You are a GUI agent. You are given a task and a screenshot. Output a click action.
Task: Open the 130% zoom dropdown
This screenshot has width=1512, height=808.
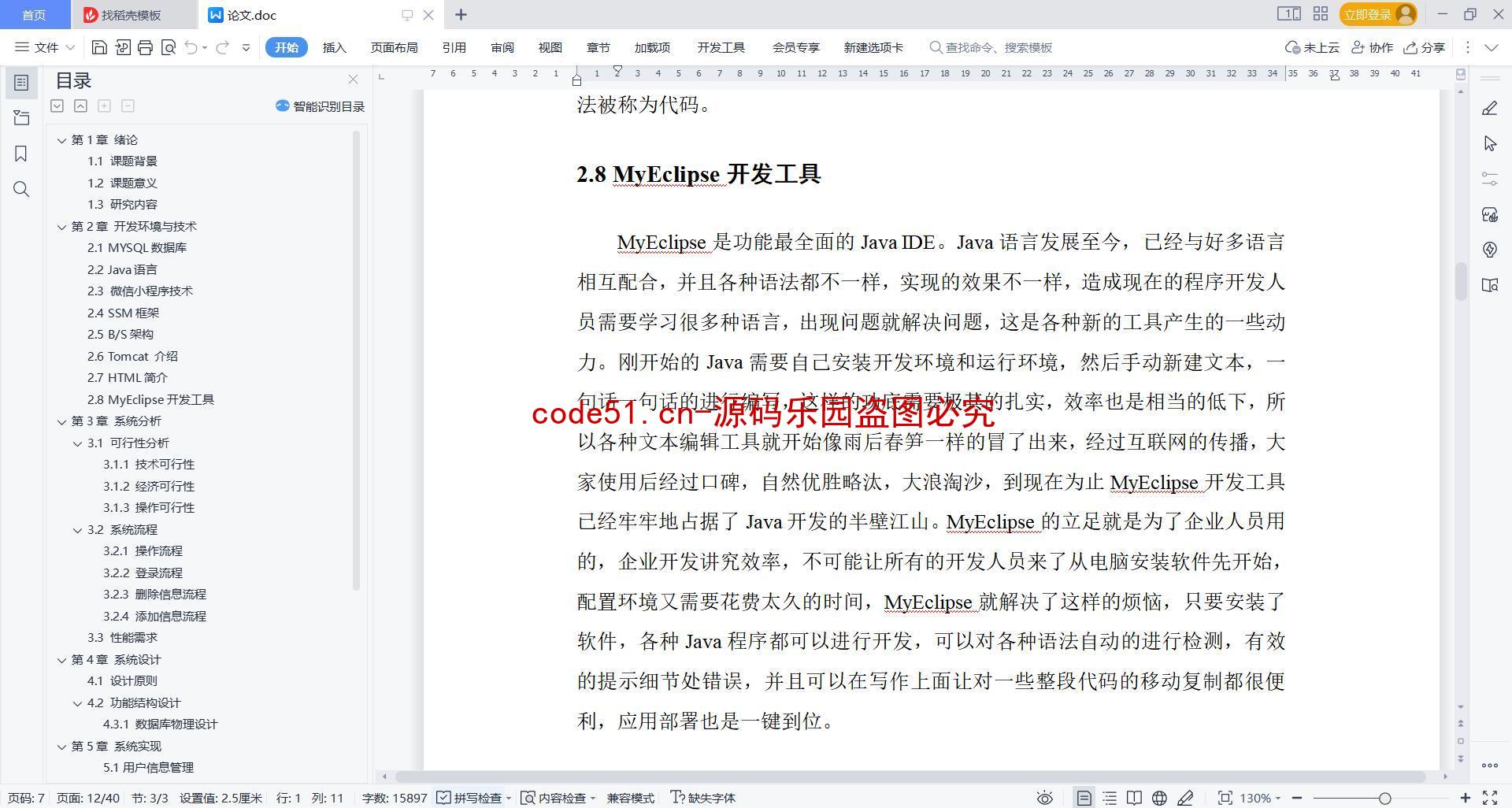tap(1260, 798)
